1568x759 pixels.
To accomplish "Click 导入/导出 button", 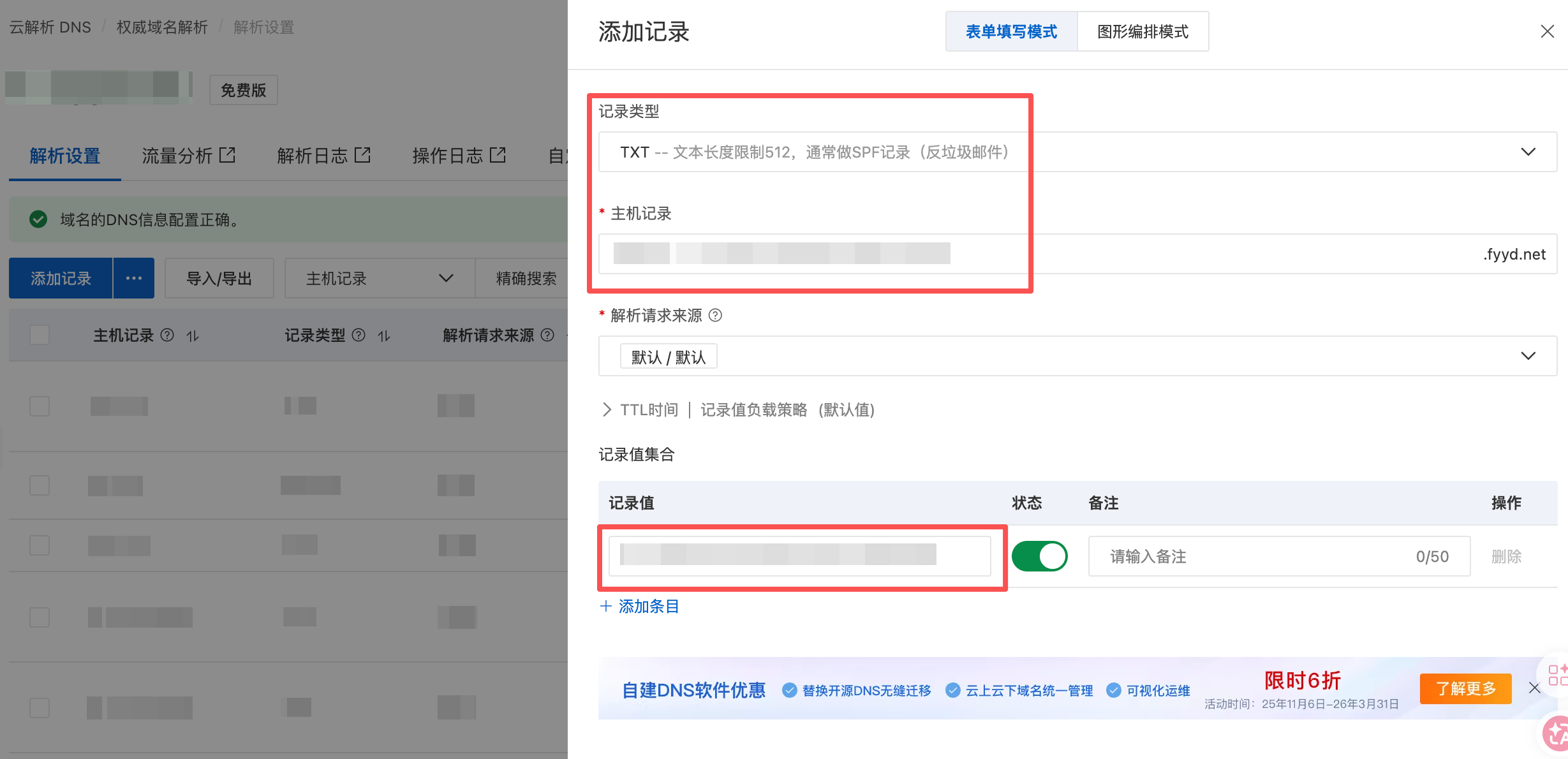I will pyautogui.click(x=219, y=278).
